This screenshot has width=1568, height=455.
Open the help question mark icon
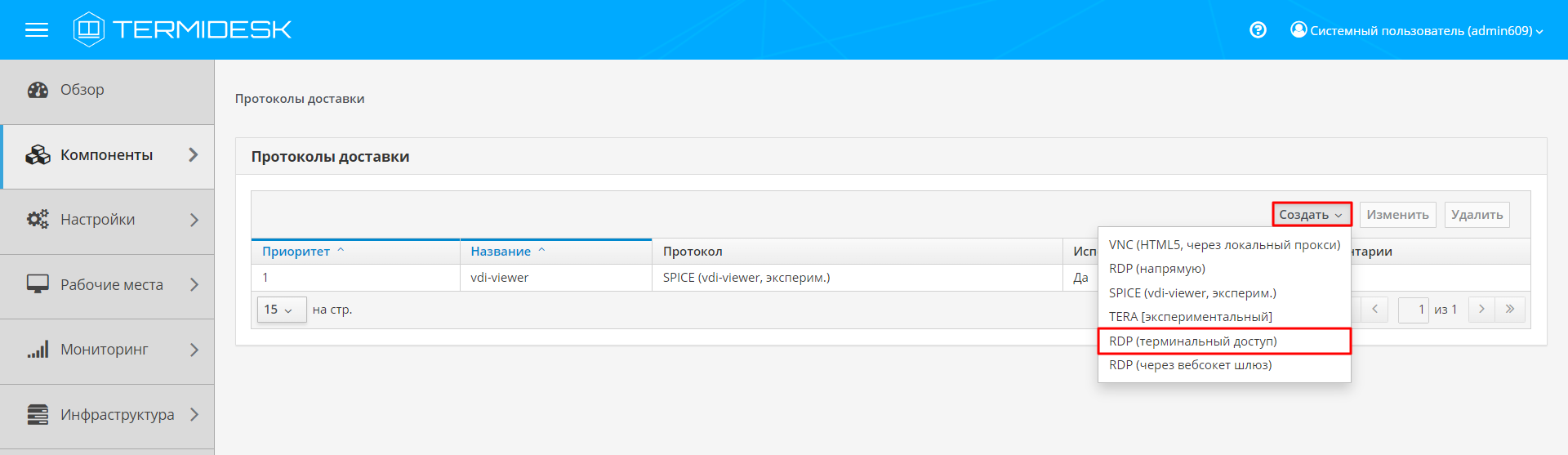tap(1258, 30)
